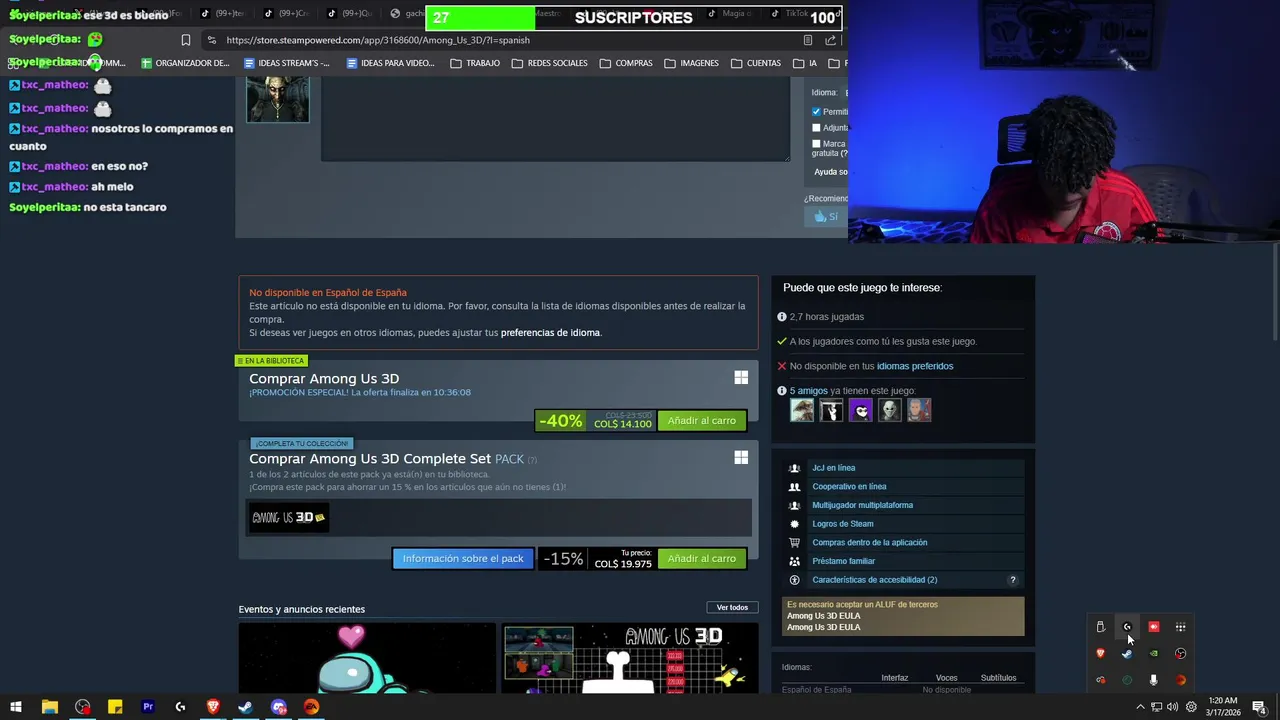Open network status tray icon
1280x720 pixels.
1156,707
